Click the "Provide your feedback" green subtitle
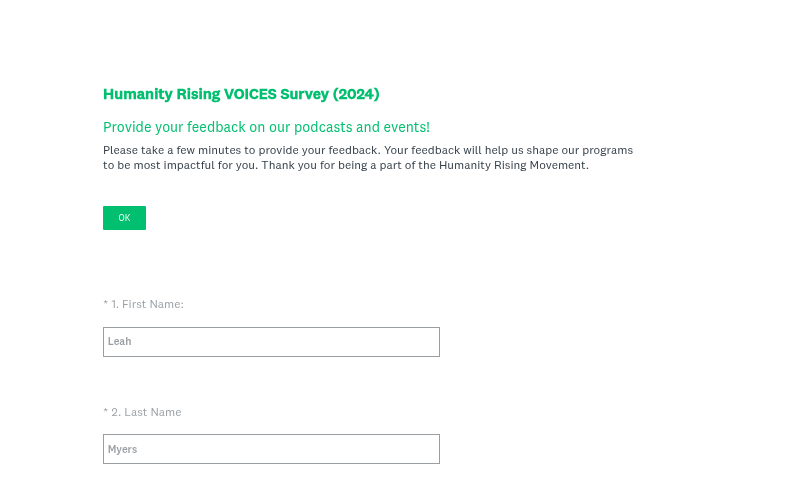Screen dimensions: 792x490 [266, 127]
